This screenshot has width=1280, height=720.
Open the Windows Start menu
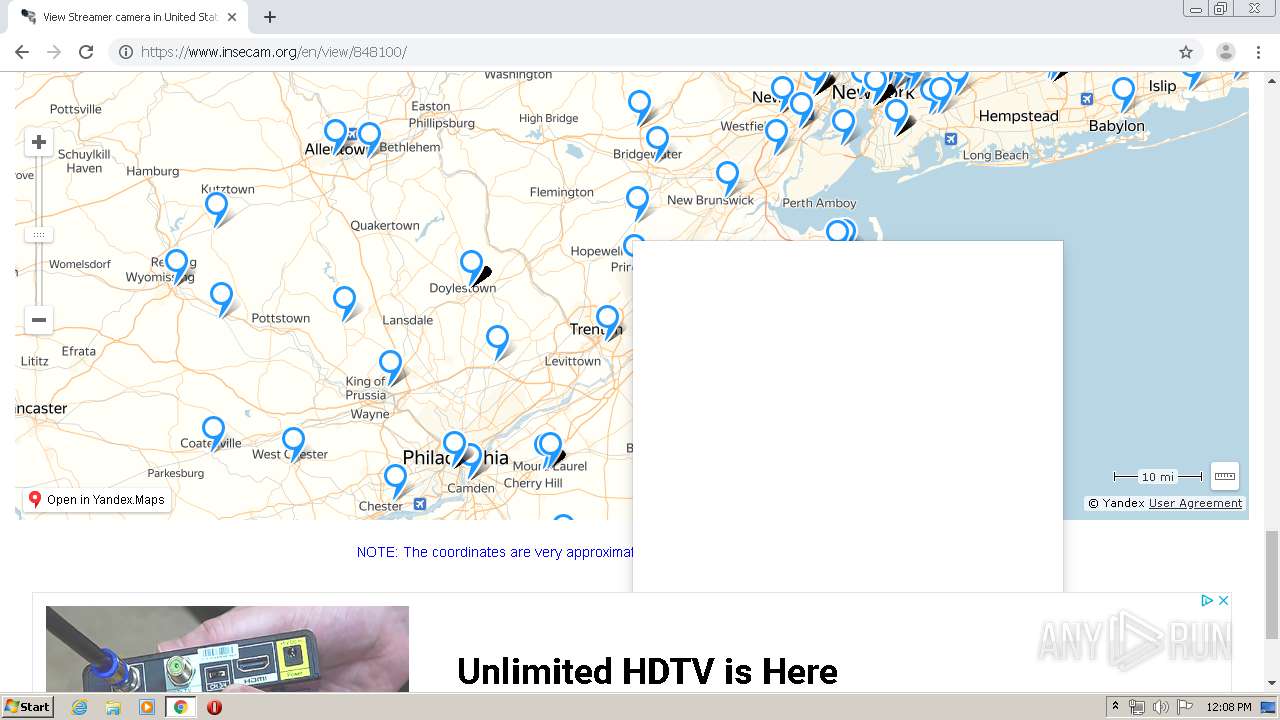tap(27, 707)
